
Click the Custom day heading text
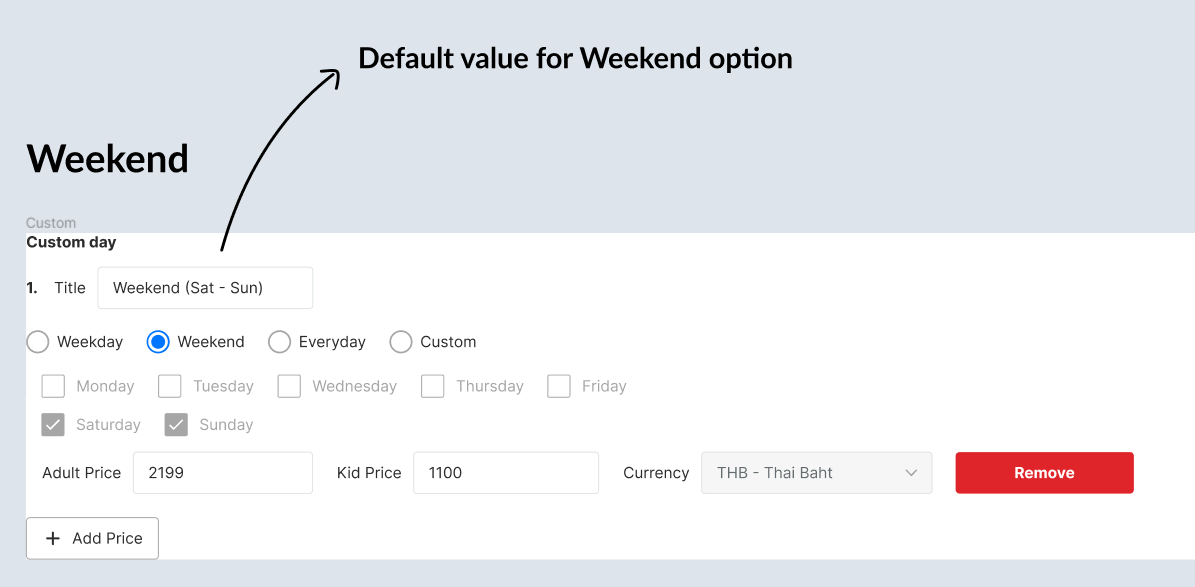pyautogui.click(x=71, y=242)
